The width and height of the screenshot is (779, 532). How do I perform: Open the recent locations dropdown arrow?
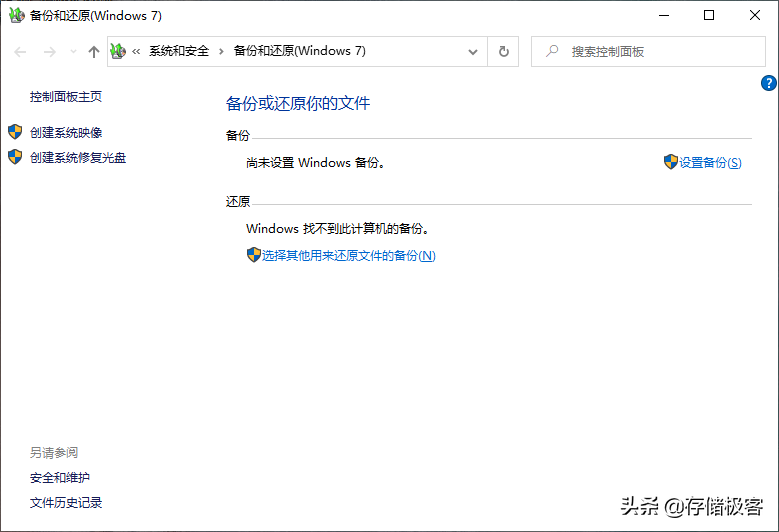click(73, 52)
